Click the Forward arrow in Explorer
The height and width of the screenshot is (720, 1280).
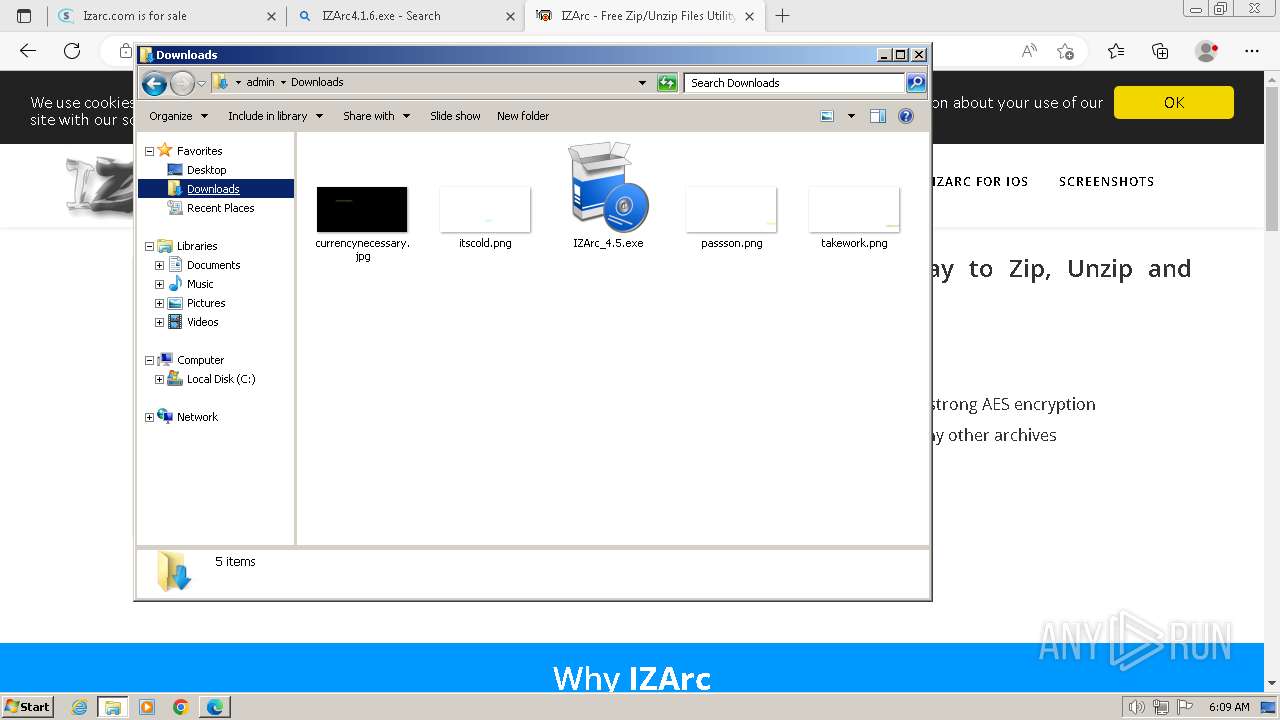click(182, 83)
